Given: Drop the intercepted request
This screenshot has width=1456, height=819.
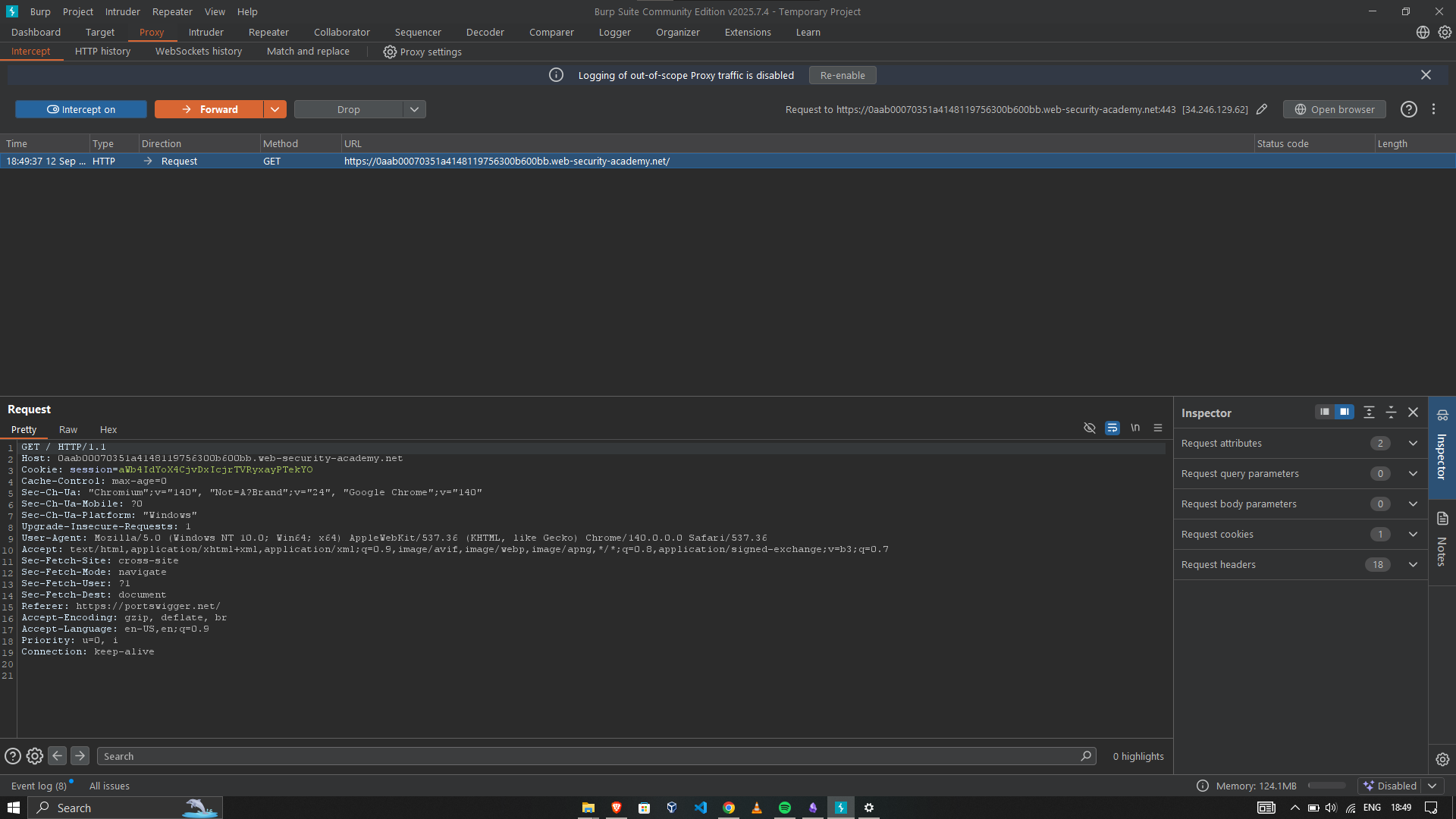Looking at the screenshot, I should pyautogui.click(x=349, y=109).
